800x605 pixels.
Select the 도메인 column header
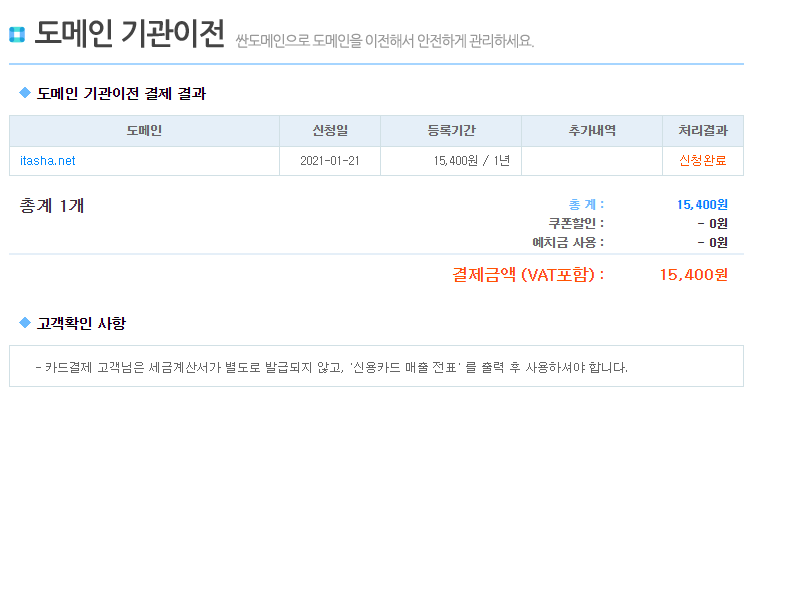click(x=144, y=131)
